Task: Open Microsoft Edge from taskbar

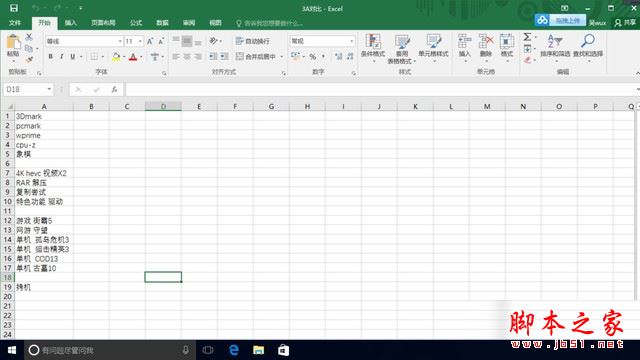Action: tap(233, 350)
